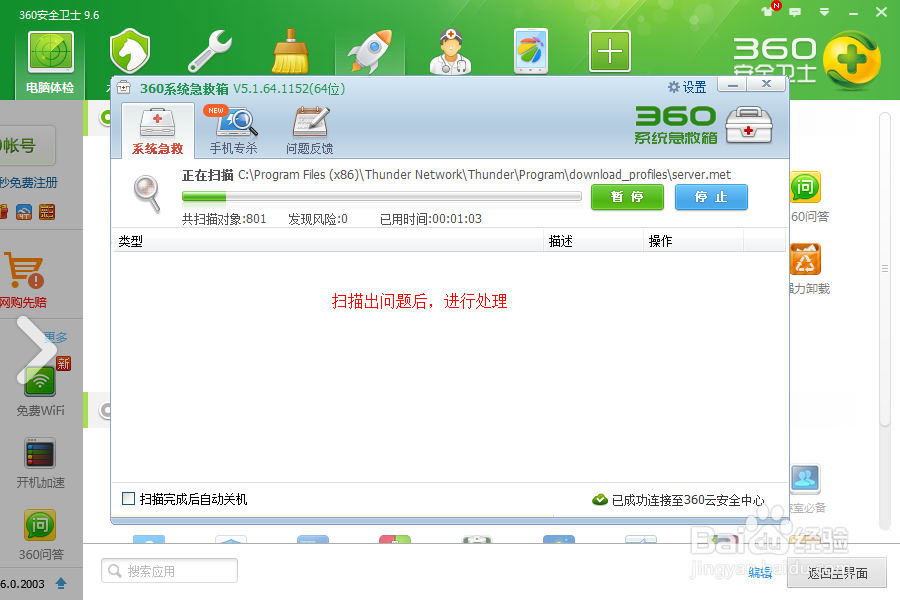Screen dimensions: 900x600
Task: Click the magnifier scanning icon
Action: (x=147, y=194)
